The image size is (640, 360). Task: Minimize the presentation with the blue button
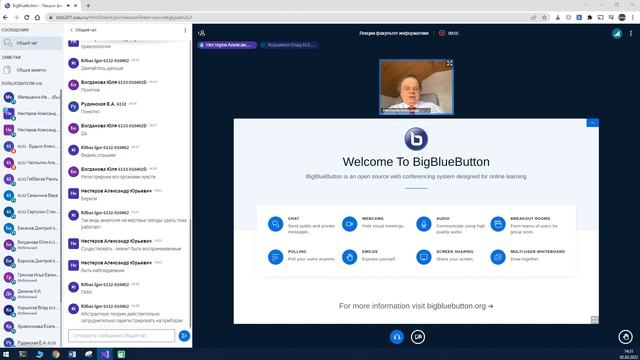pos(593,123)
